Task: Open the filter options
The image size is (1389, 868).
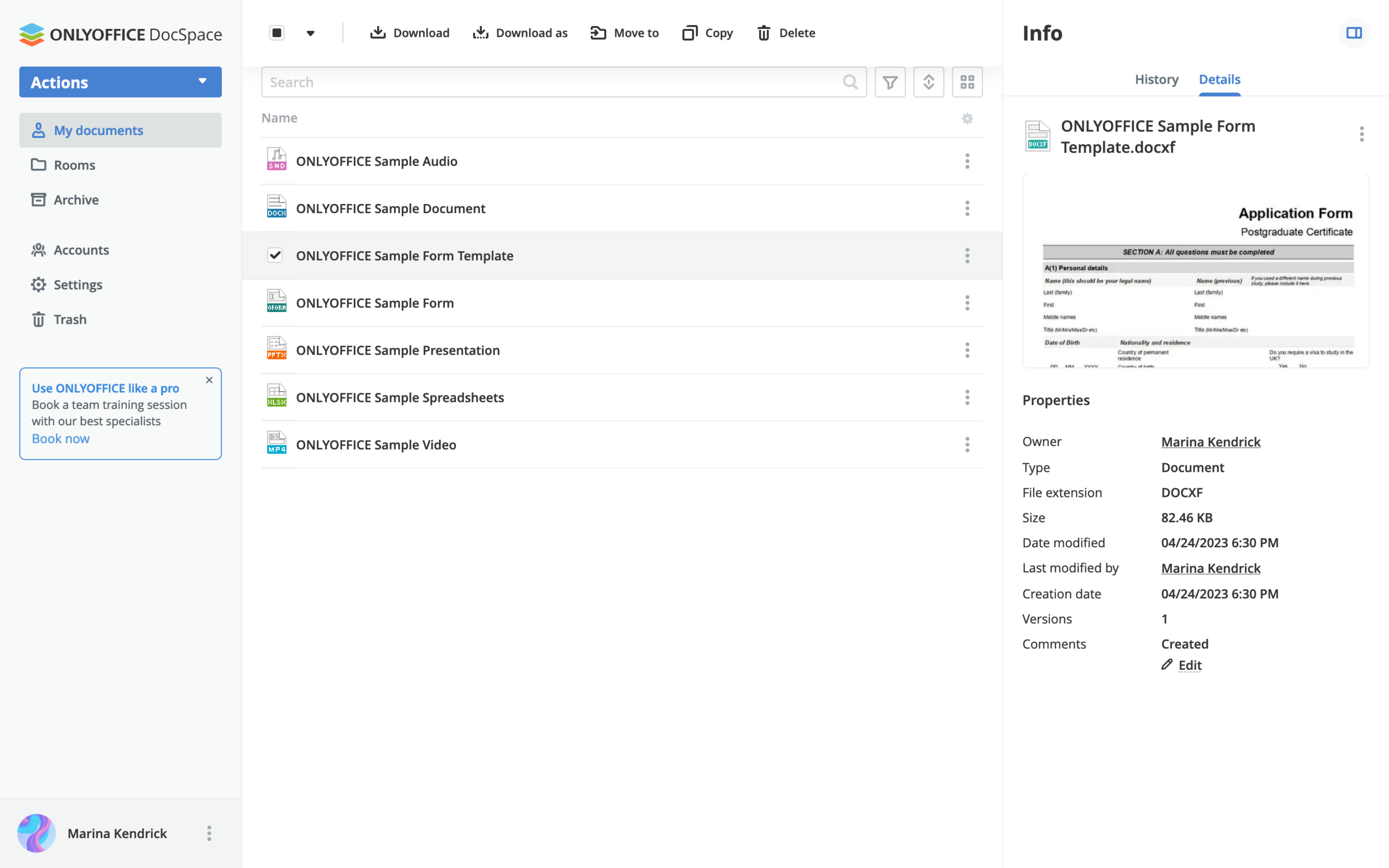Action: 890,82
